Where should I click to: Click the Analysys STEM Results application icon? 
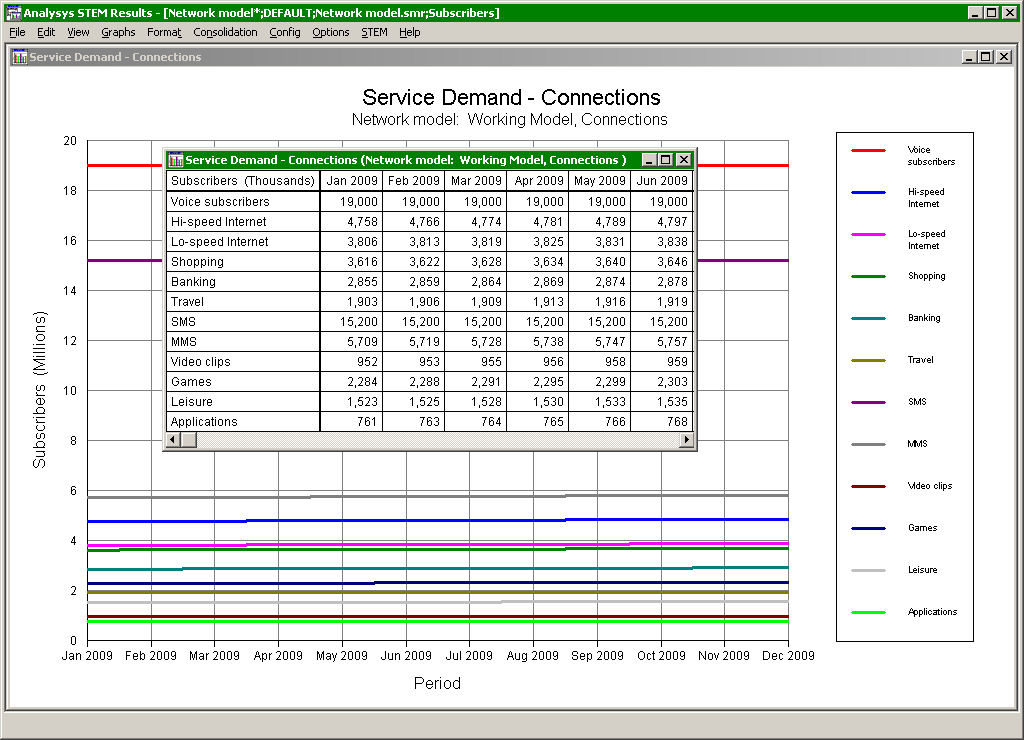[13, 12]
